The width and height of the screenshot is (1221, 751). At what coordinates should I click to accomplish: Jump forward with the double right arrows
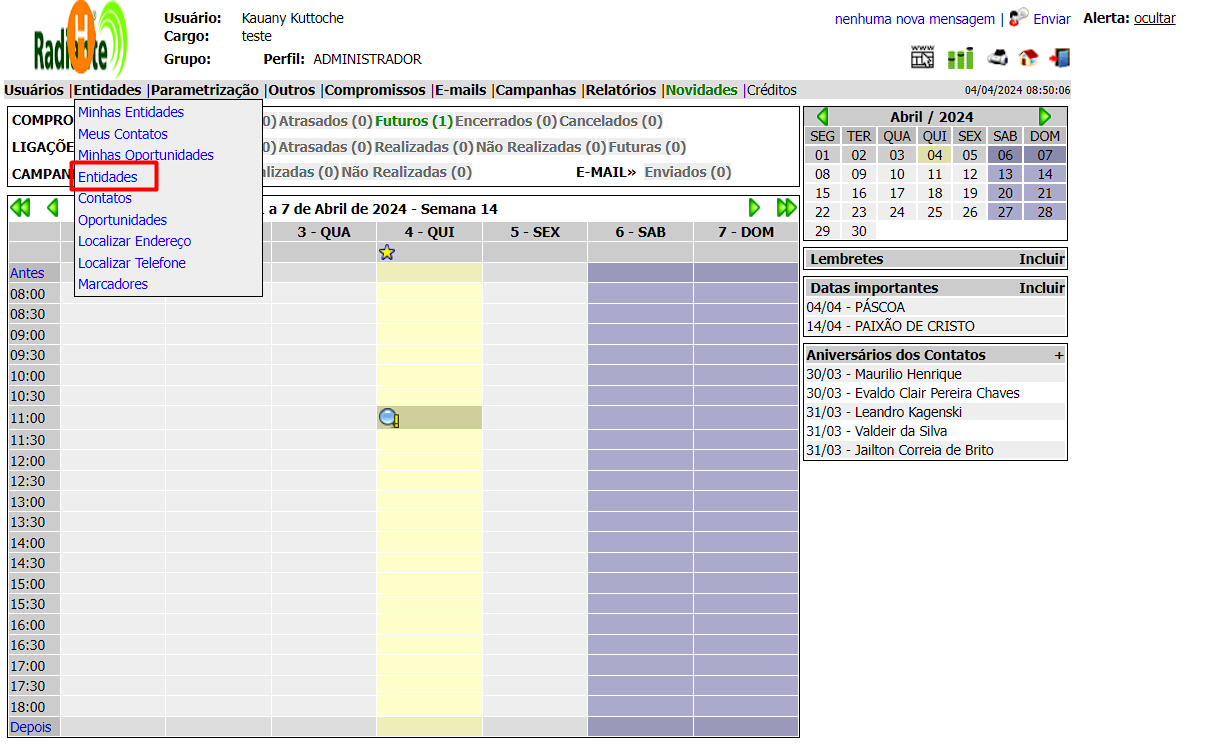tap(786, 208)
